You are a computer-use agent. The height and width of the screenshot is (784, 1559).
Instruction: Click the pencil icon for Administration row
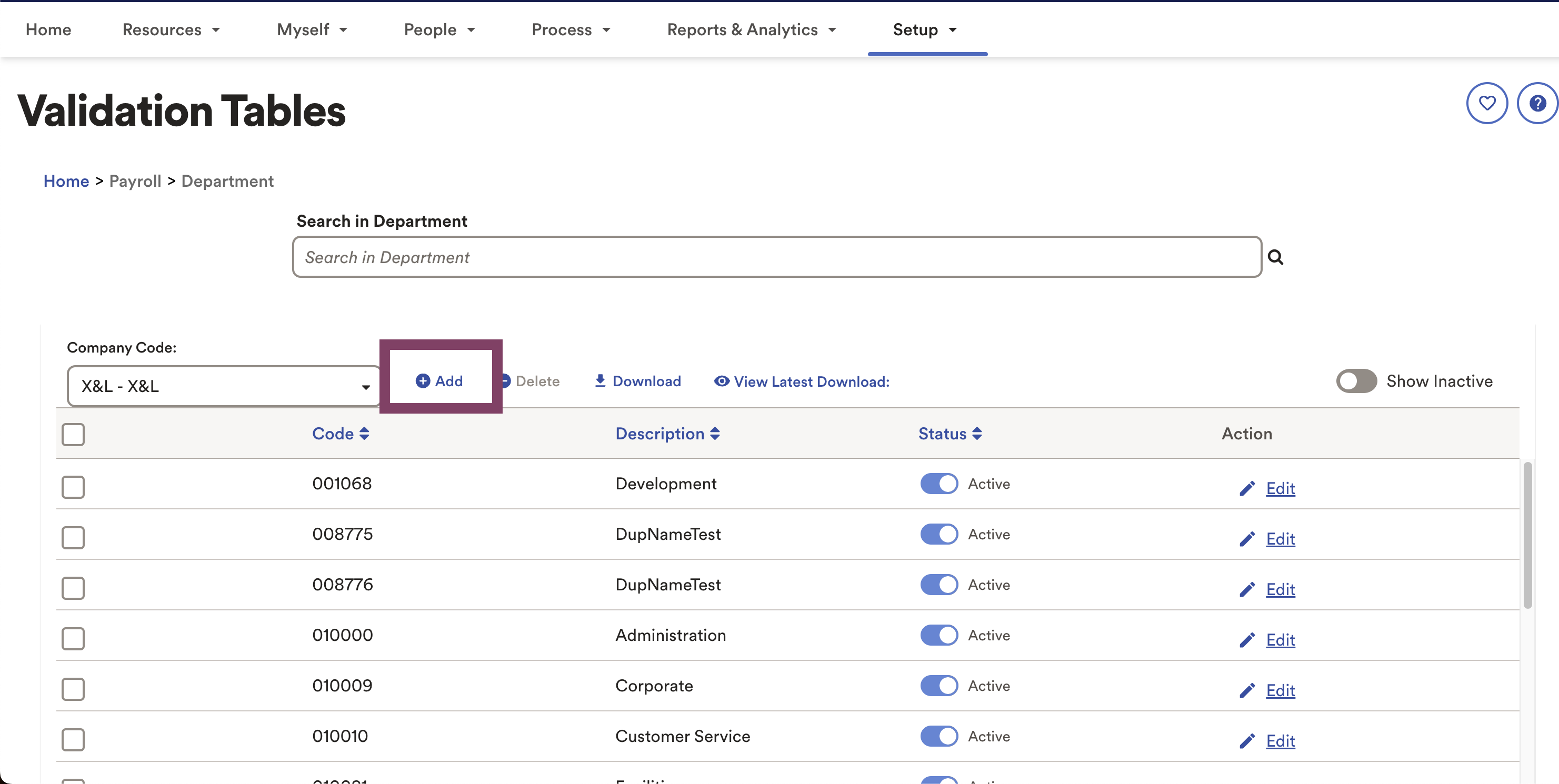click(1247, 640)
